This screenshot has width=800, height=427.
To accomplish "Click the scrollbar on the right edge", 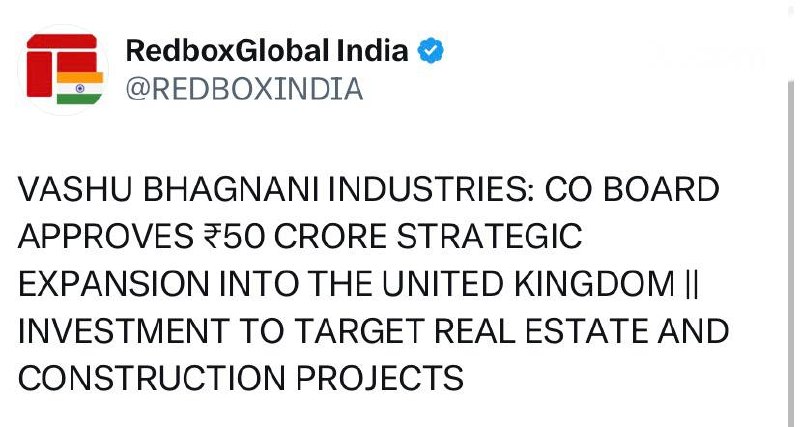I will coord(790,250).
